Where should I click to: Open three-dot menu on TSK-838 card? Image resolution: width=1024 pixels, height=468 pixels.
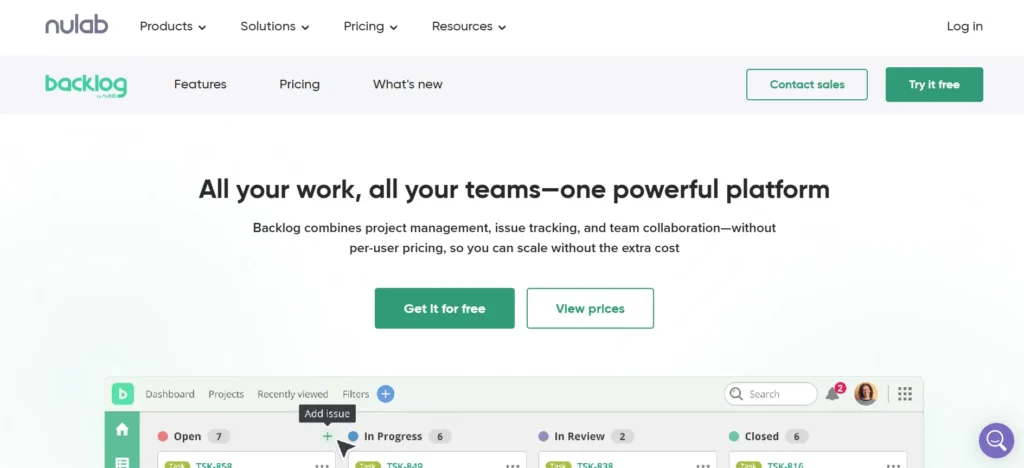click(703, 465)
